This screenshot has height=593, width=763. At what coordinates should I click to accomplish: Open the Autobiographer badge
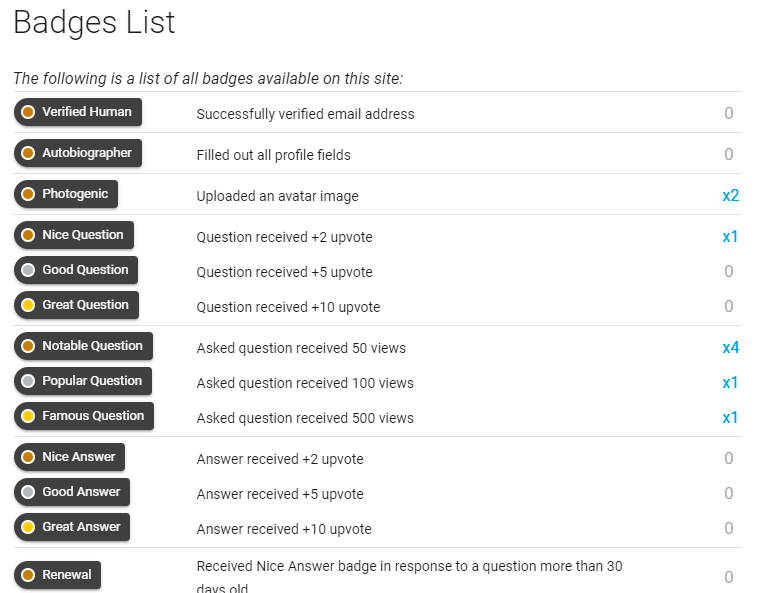[x=78, y=153]
